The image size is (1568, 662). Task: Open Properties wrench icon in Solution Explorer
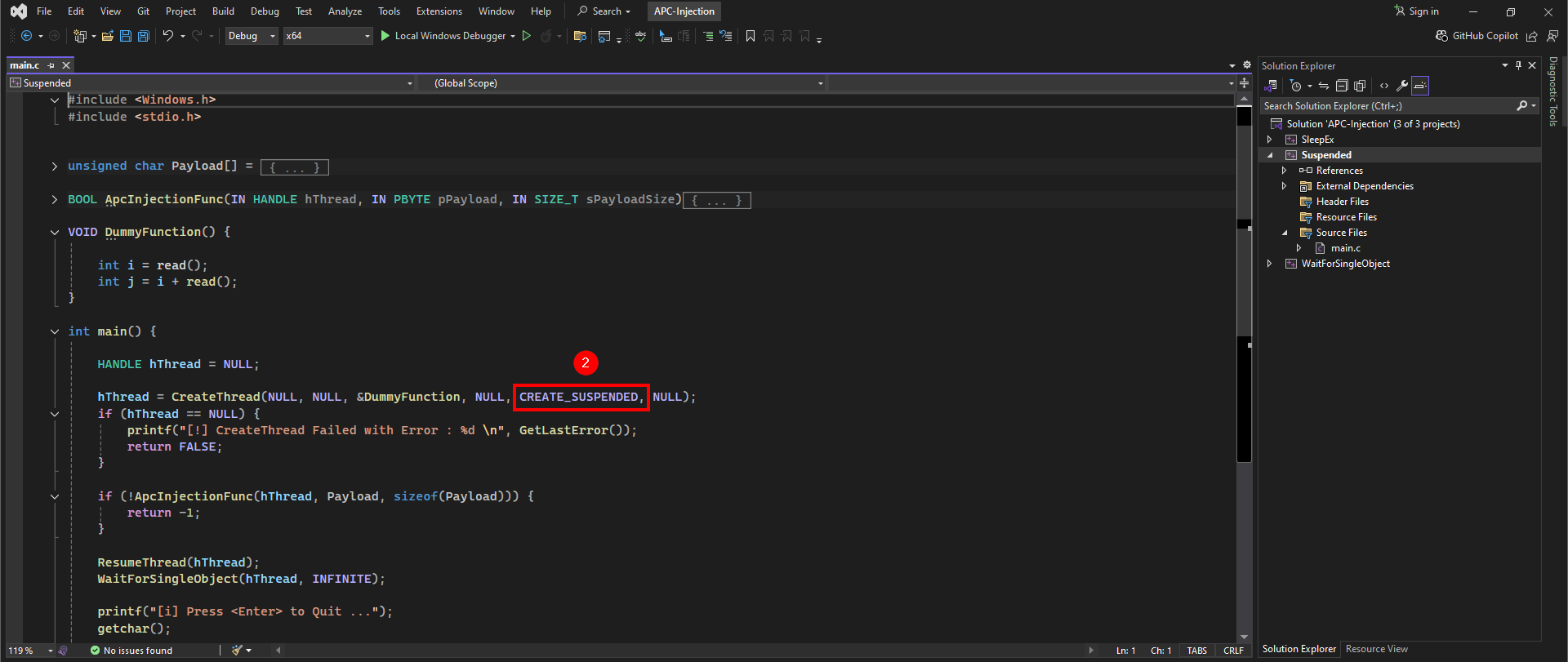tap(1402, 86)
